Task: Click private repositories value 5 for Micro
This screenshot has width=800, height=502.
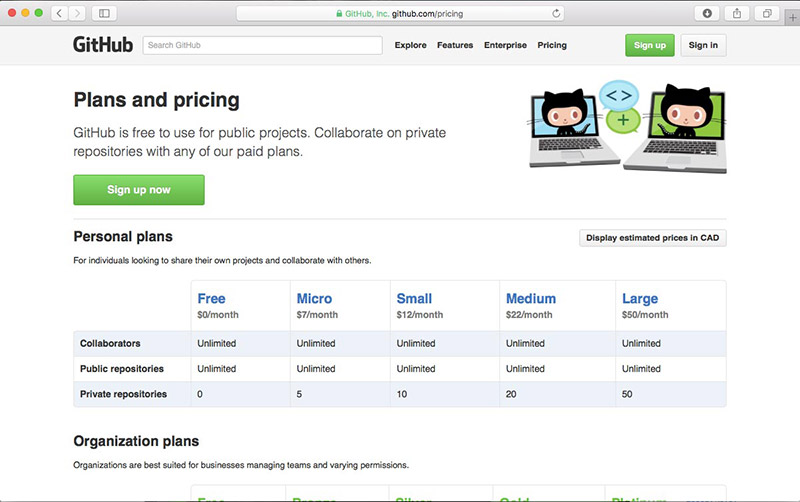Action: tap(299, 394)
